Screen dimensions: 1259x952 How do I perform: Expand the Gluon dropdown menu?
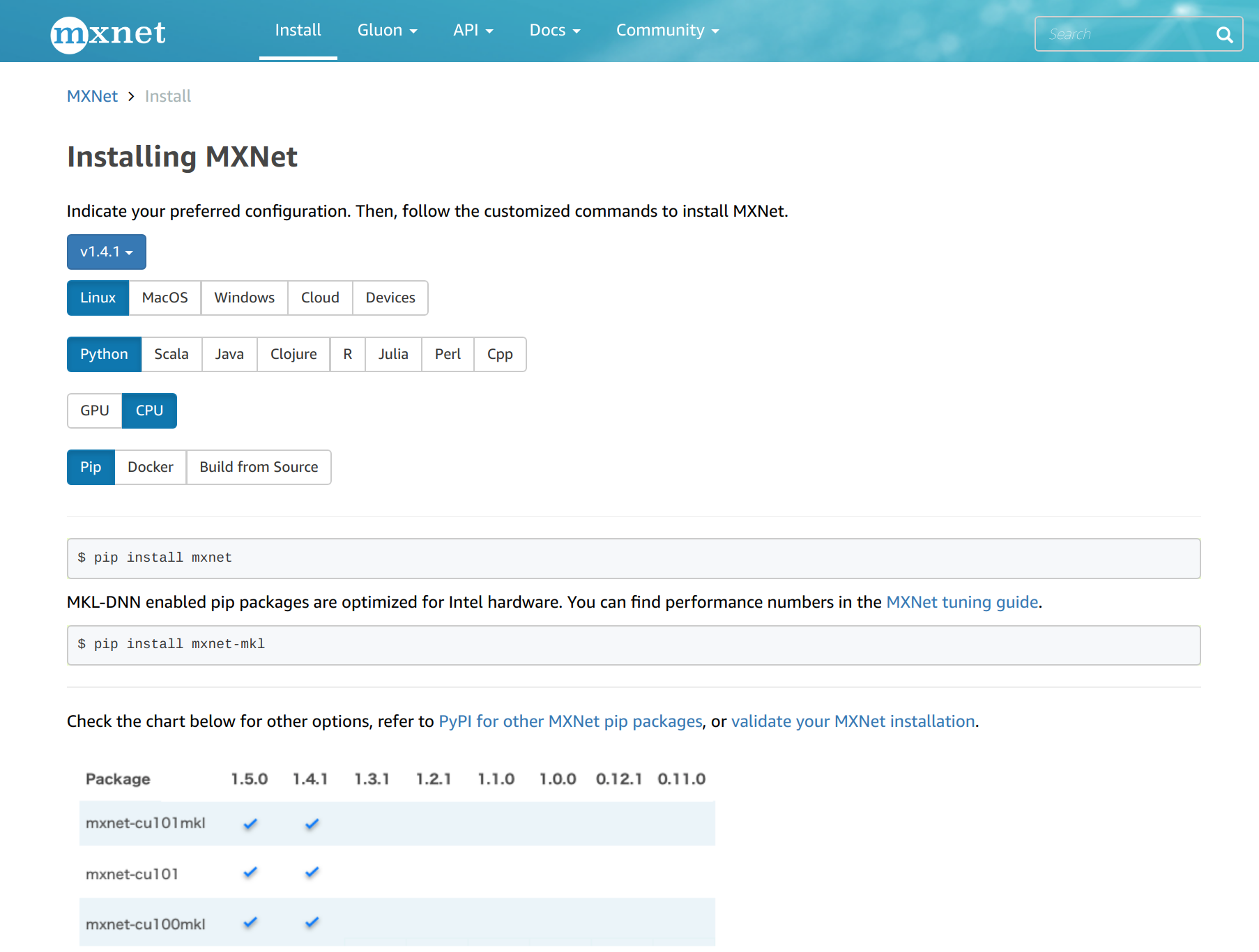click(387, 30)
